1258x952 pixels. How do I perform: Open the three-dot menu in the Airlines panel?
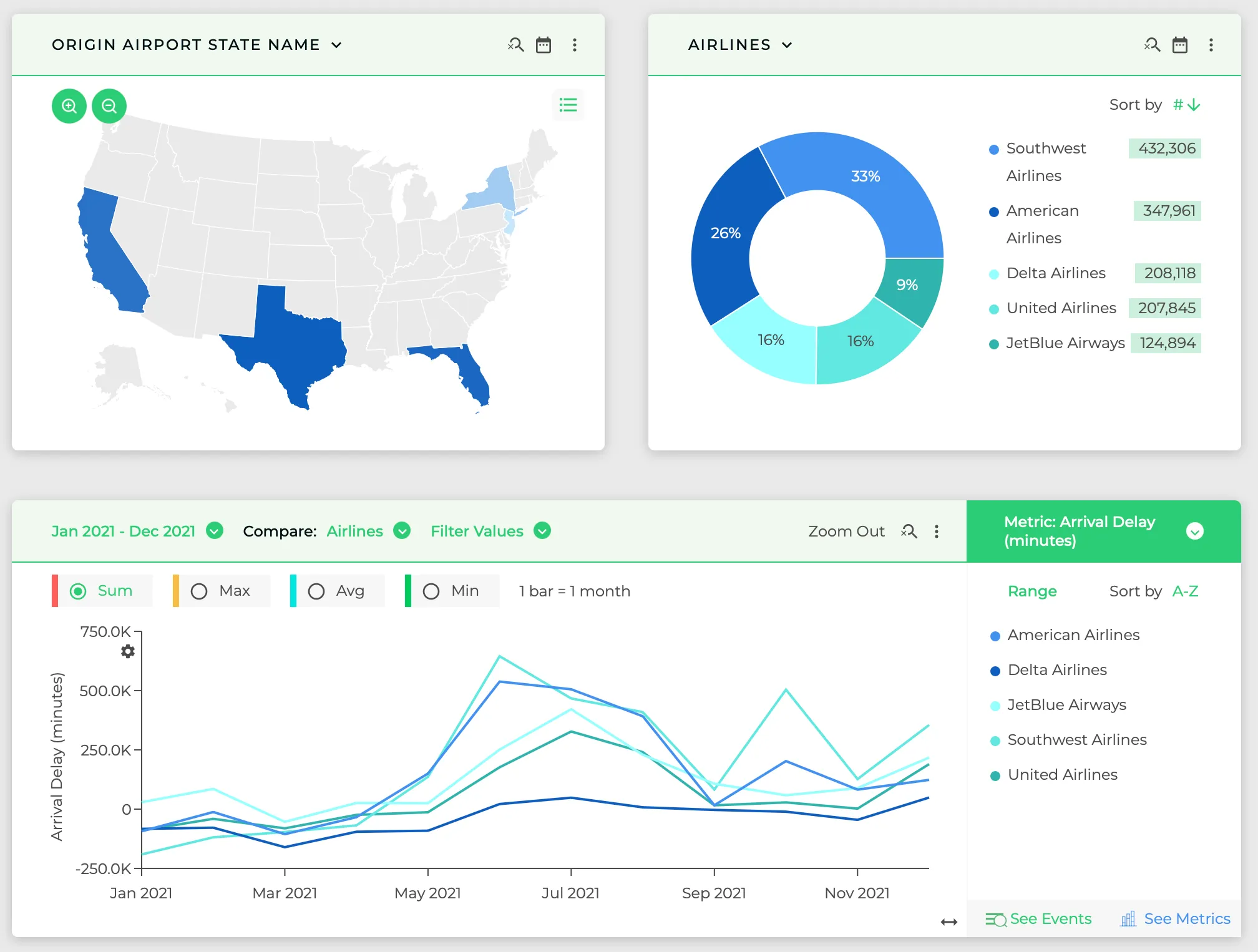pyautogui.click(x=1211, y=45)
